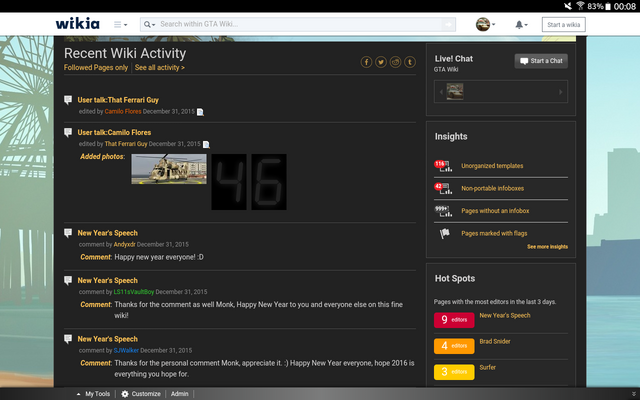
Task: Open Andyxdr's user profile
Action: (124, 244)
